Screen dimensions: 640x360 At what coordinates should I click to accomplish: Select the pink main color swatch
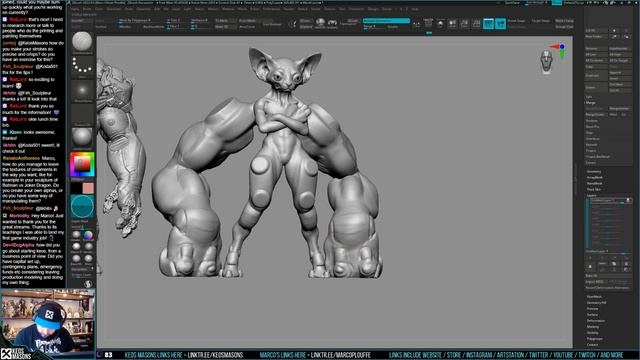click(88, 188)
